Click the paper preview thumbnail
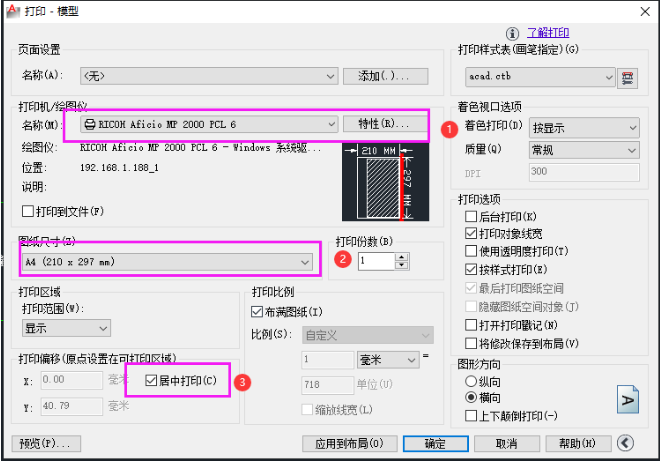The width and height of the screenshot is (660, 461). click(x=378, y=184)
